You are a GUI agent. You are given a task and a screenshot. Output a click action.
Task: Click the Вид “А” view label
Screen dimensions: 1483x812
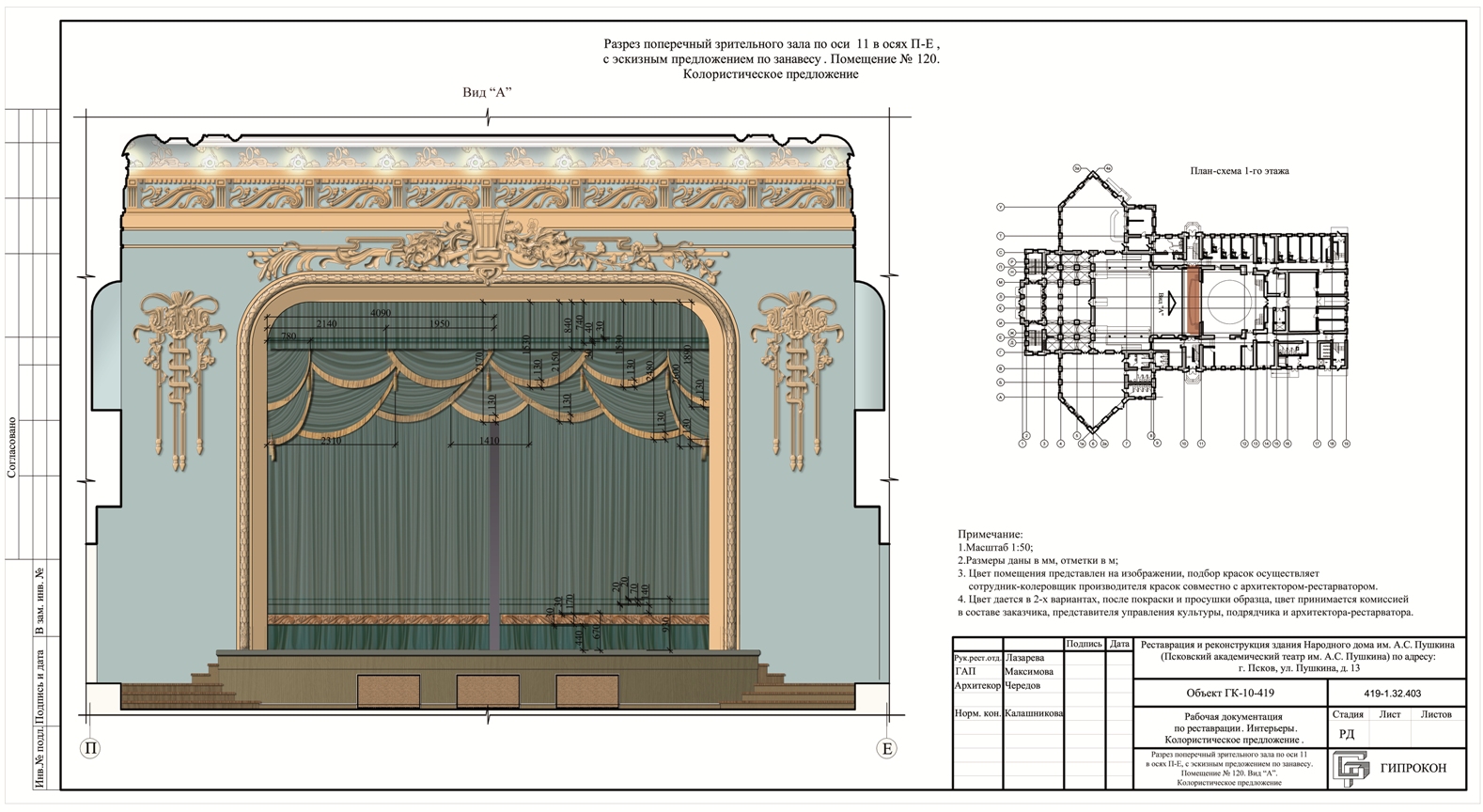[487, 92]
